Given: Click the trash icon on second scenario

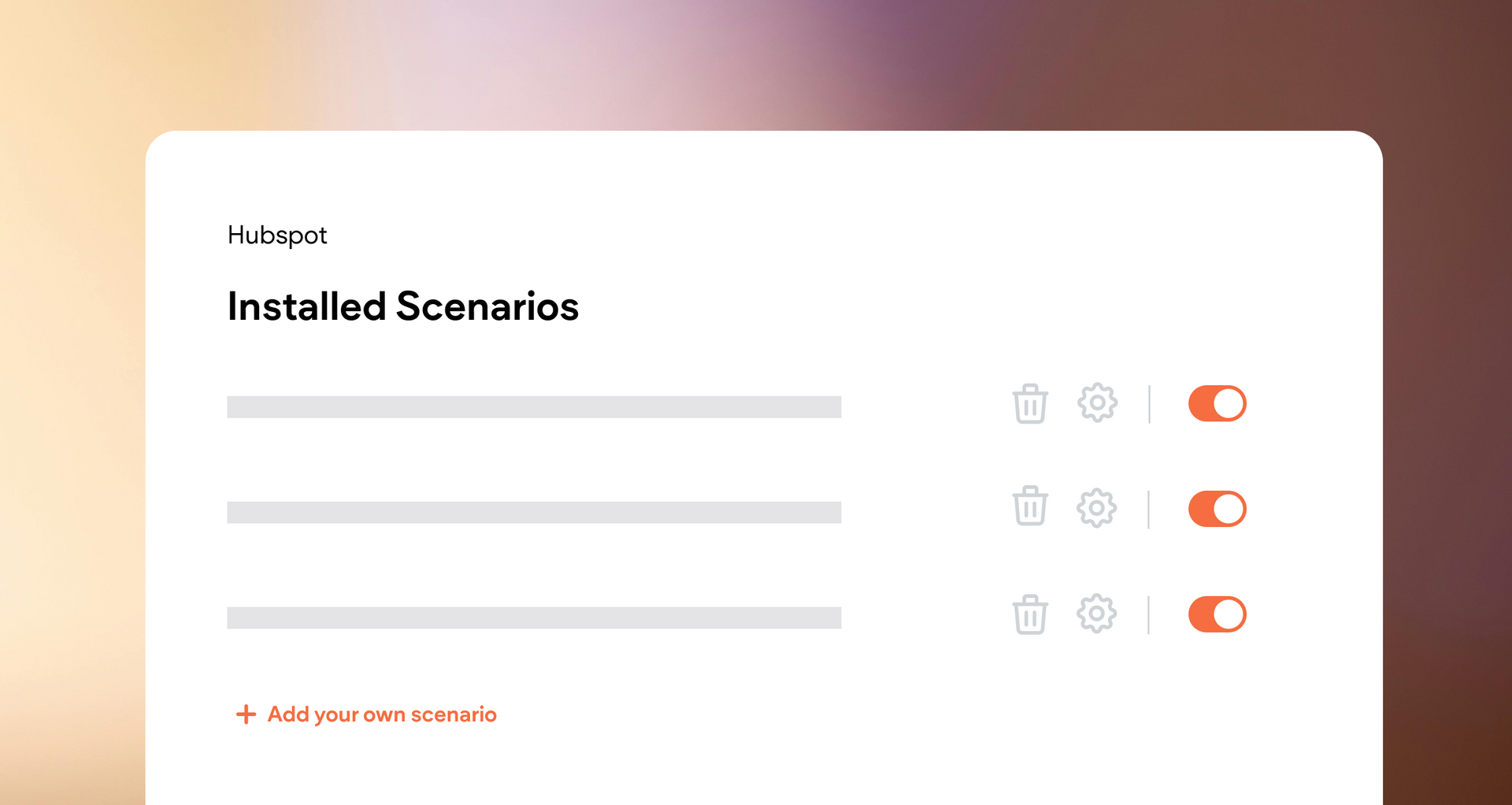Looking at the screenshot, I should click(1030, 506).
